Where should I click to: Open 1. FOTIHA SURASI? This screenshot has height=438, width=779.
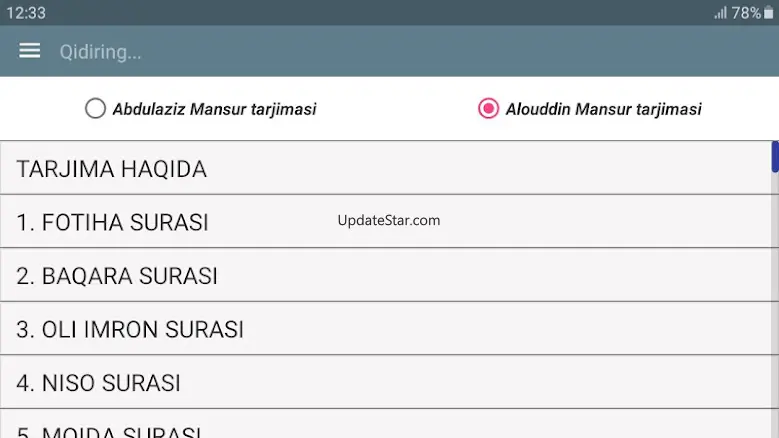(x=386, y=221)
